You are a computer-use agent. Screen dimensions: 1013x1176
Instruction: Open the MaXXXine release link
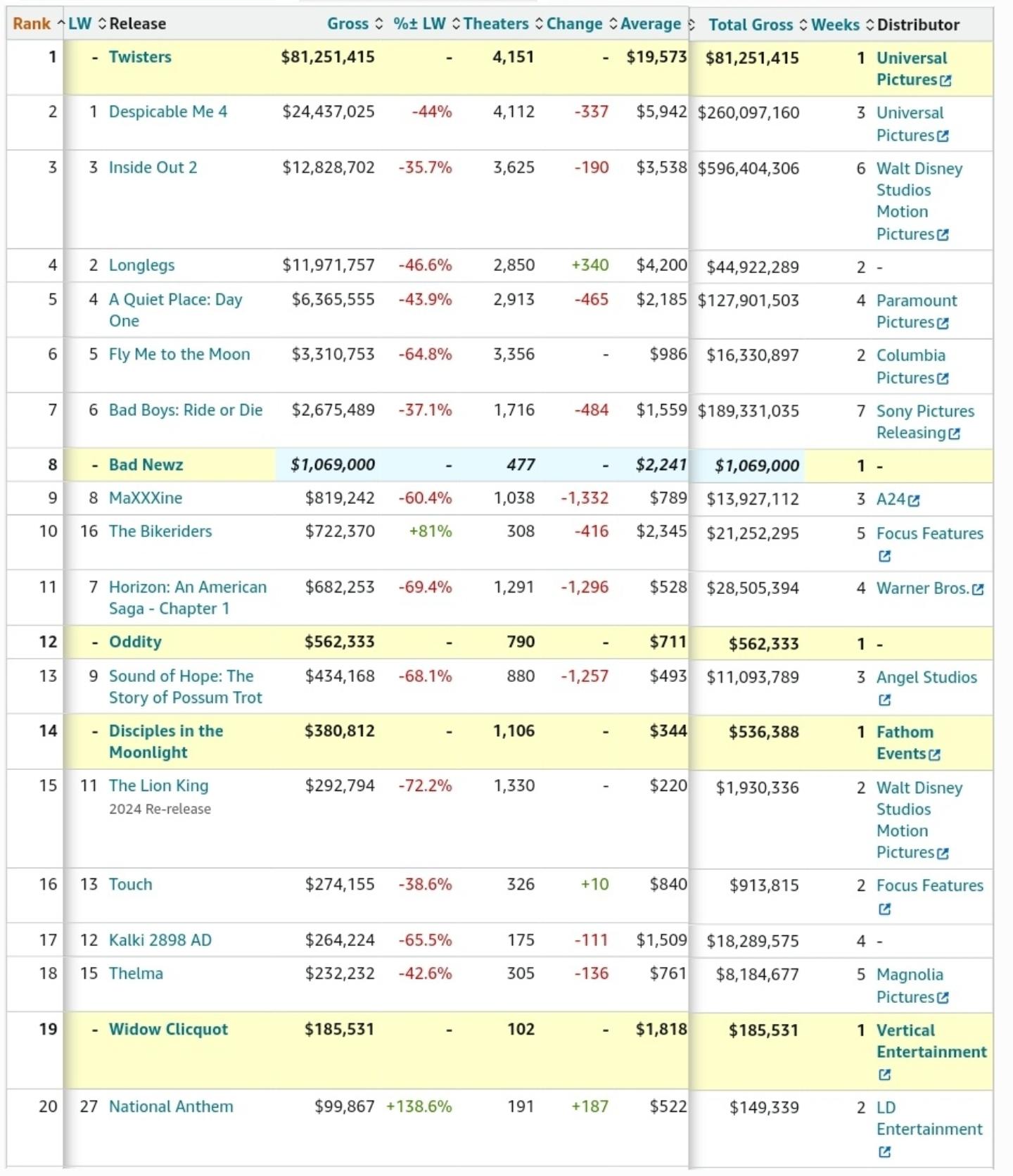pos(146,498)
